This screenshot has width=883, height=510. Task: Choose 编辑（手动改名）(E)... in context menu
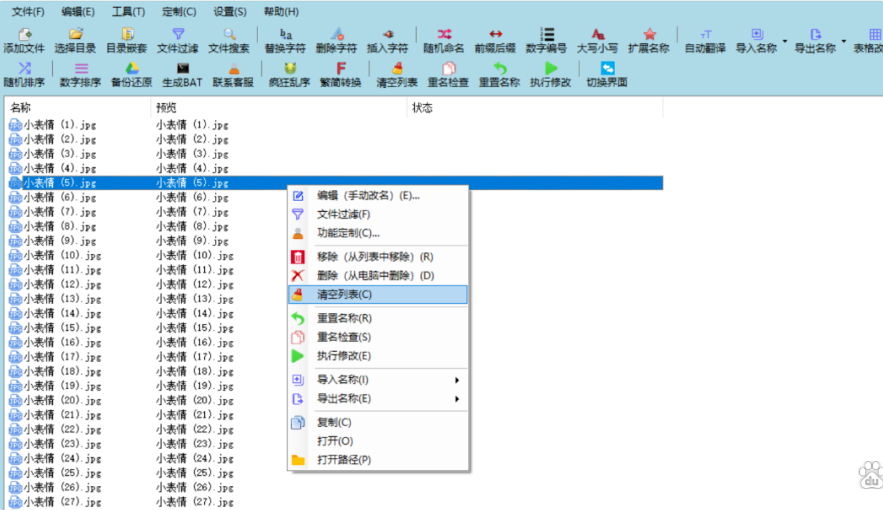(378, 195)
